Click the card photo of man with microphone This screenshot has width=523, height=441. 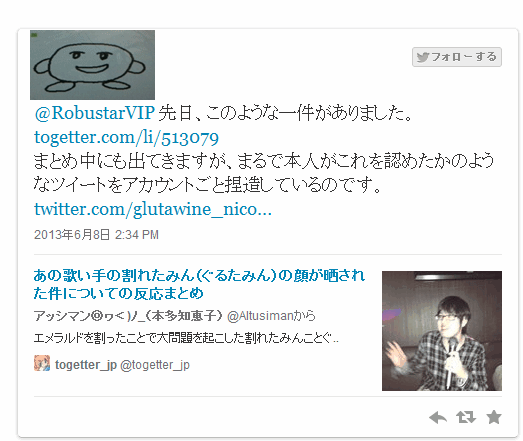point(442,331)
